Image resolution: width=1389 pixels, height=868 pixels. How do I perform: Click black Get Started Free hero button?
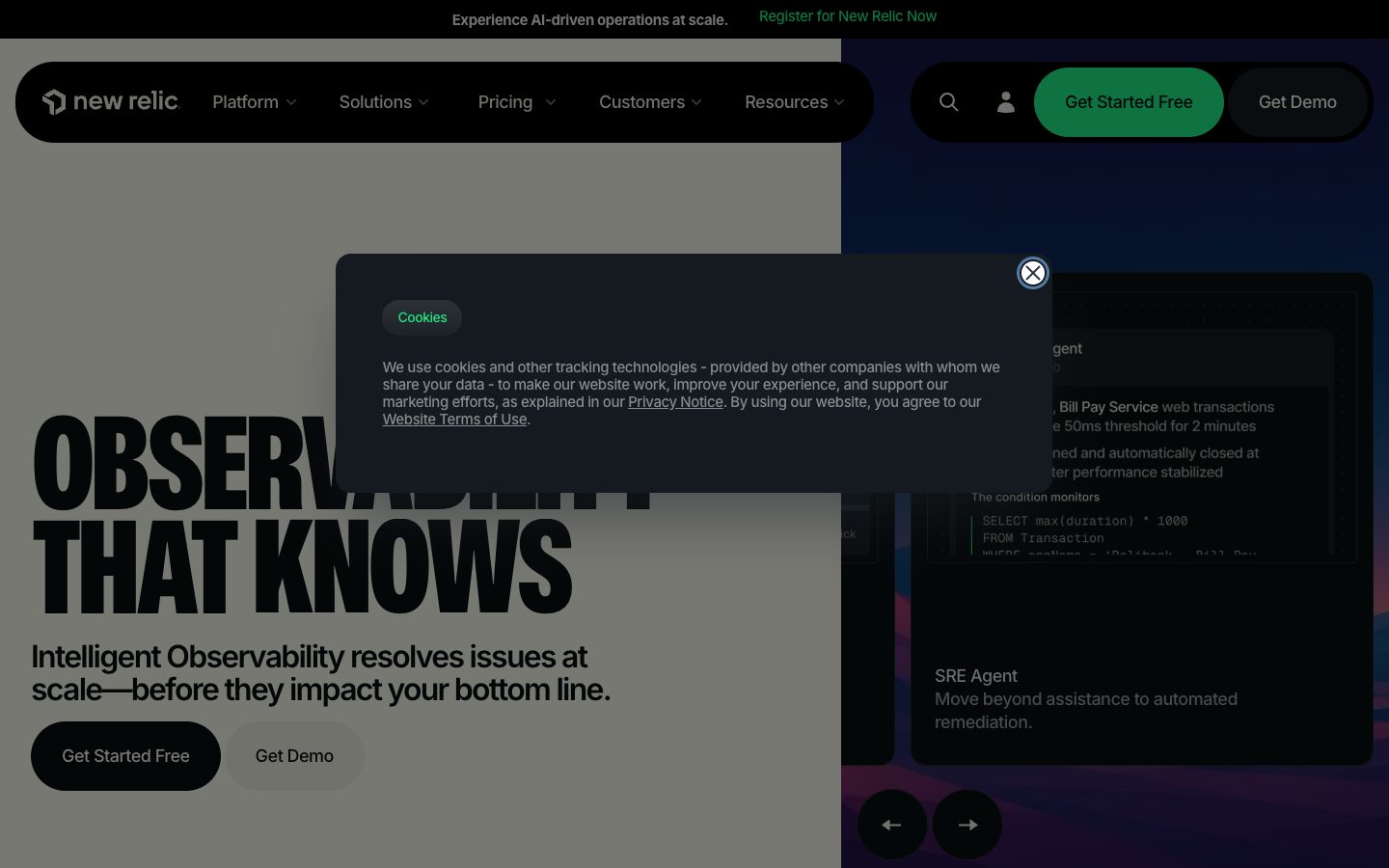coord(125,756)
